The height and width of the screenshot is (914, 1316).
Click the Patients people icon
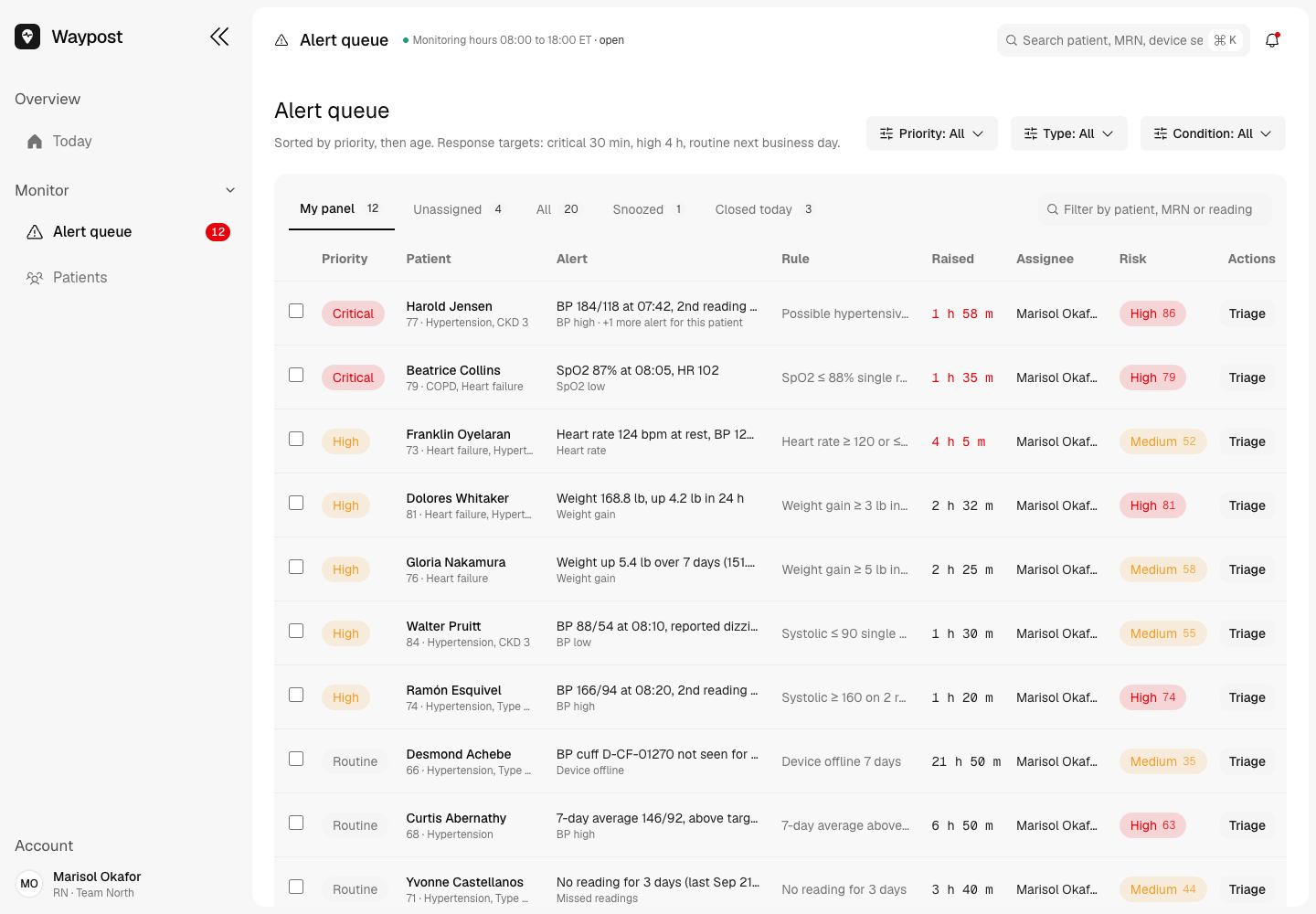35,278
